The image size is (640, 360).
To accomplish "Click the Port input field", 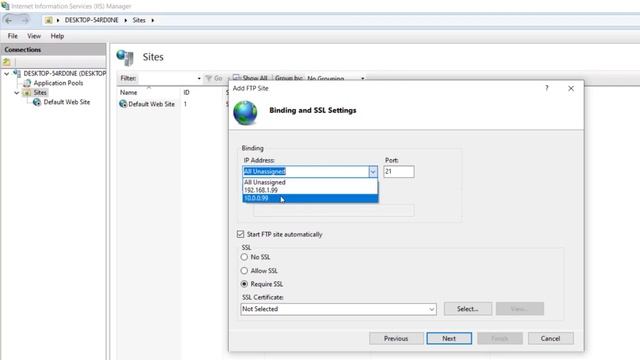I will tap(399, 172).
